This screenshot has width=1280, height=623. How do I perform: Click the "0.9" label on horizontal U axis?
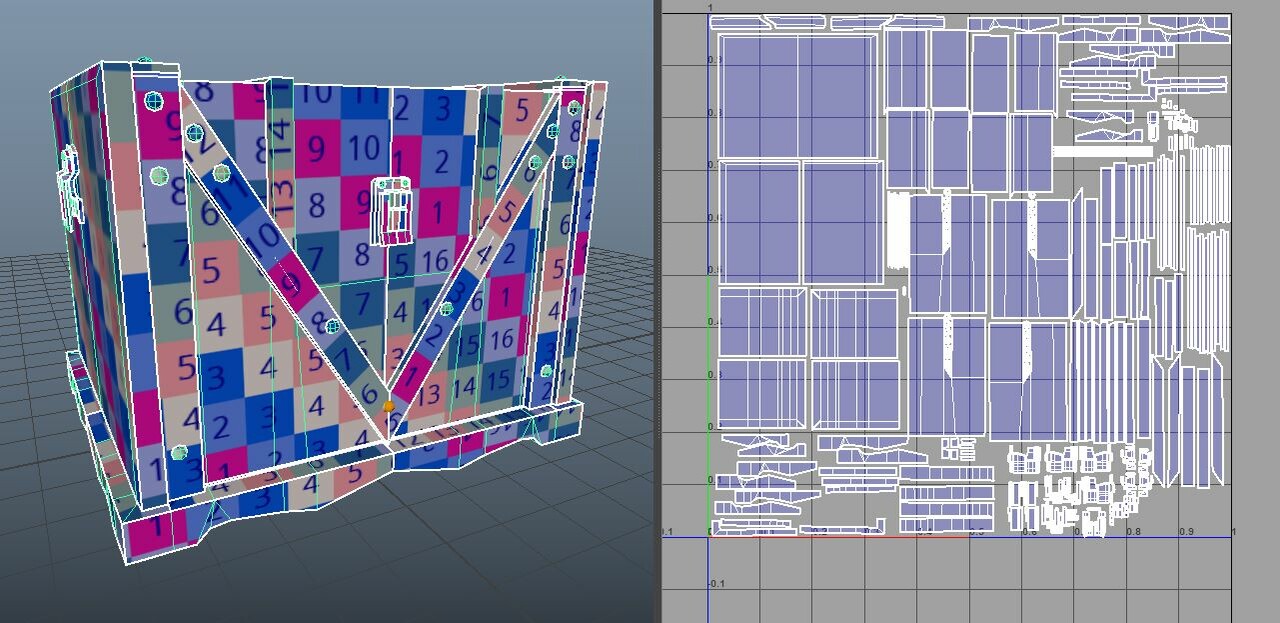pyautogui.click(x=1187, y=532)
